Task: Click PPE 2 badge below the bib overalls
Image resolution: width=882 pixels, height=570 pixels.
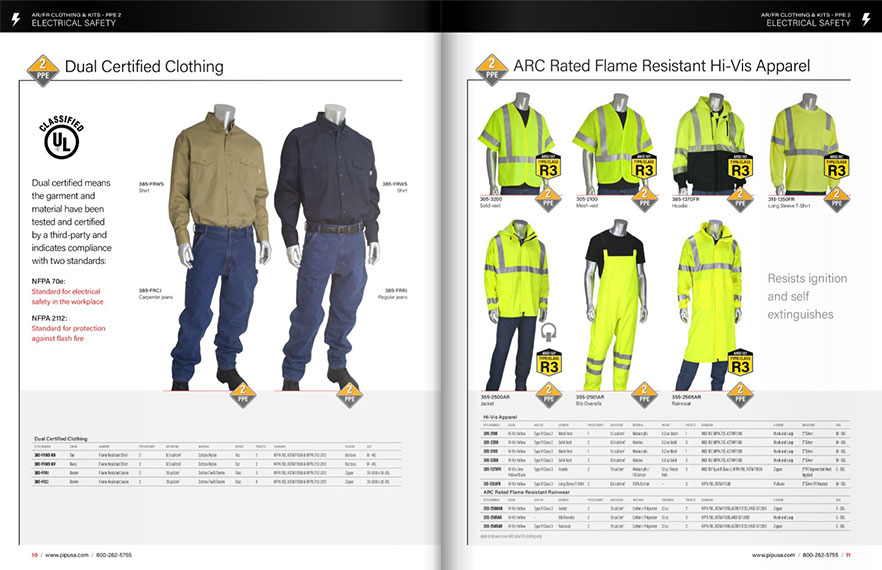Action: [x=645, y=394]
